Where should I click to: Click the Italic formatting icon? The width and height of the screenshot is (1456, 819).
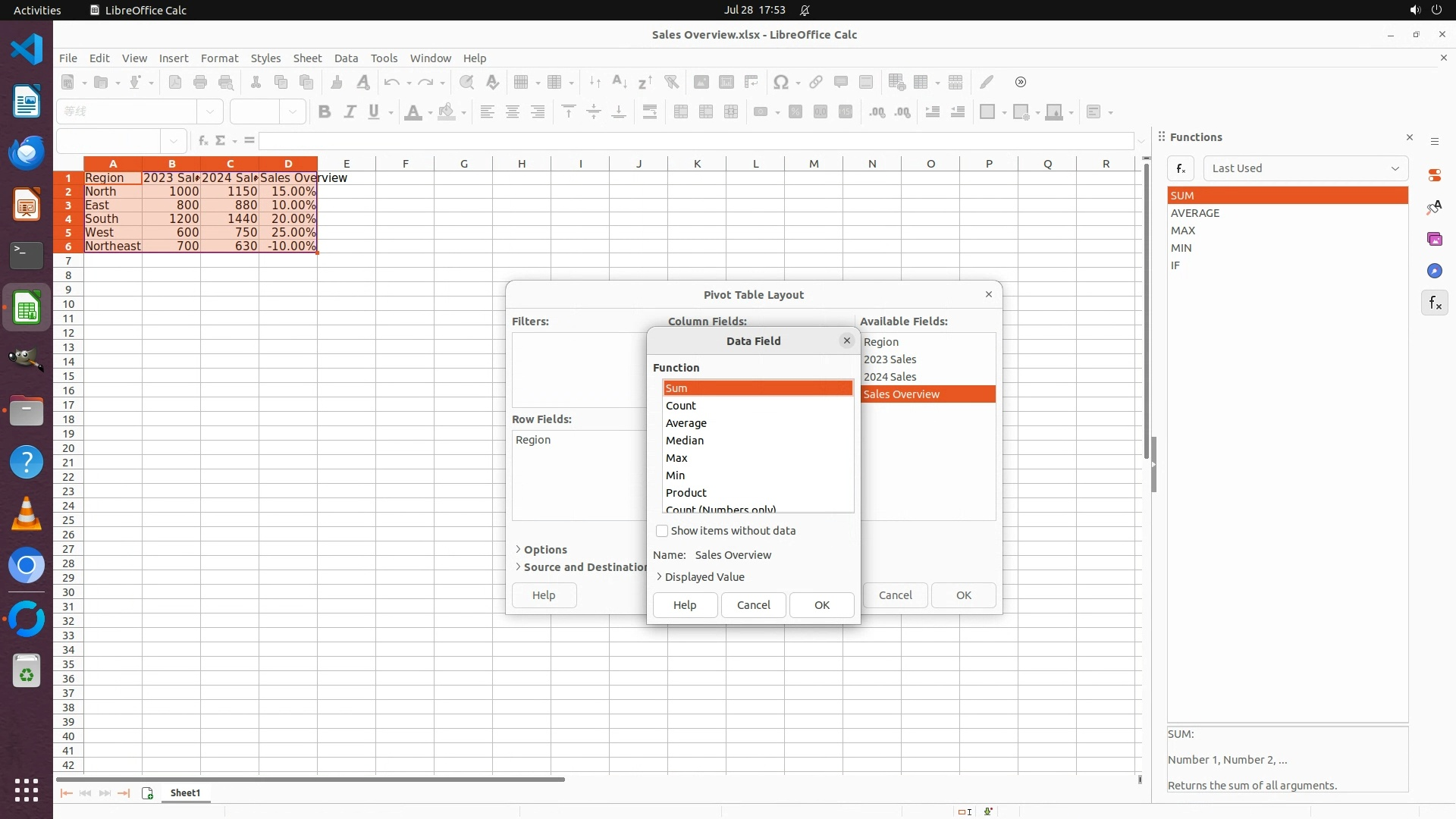coord(350,112)
